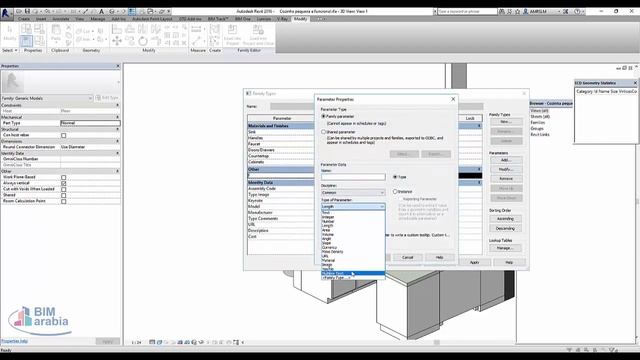Click the Save icon in quick access toolbar
This screenshot has height=360, width=640.
[x=27, y=11]
